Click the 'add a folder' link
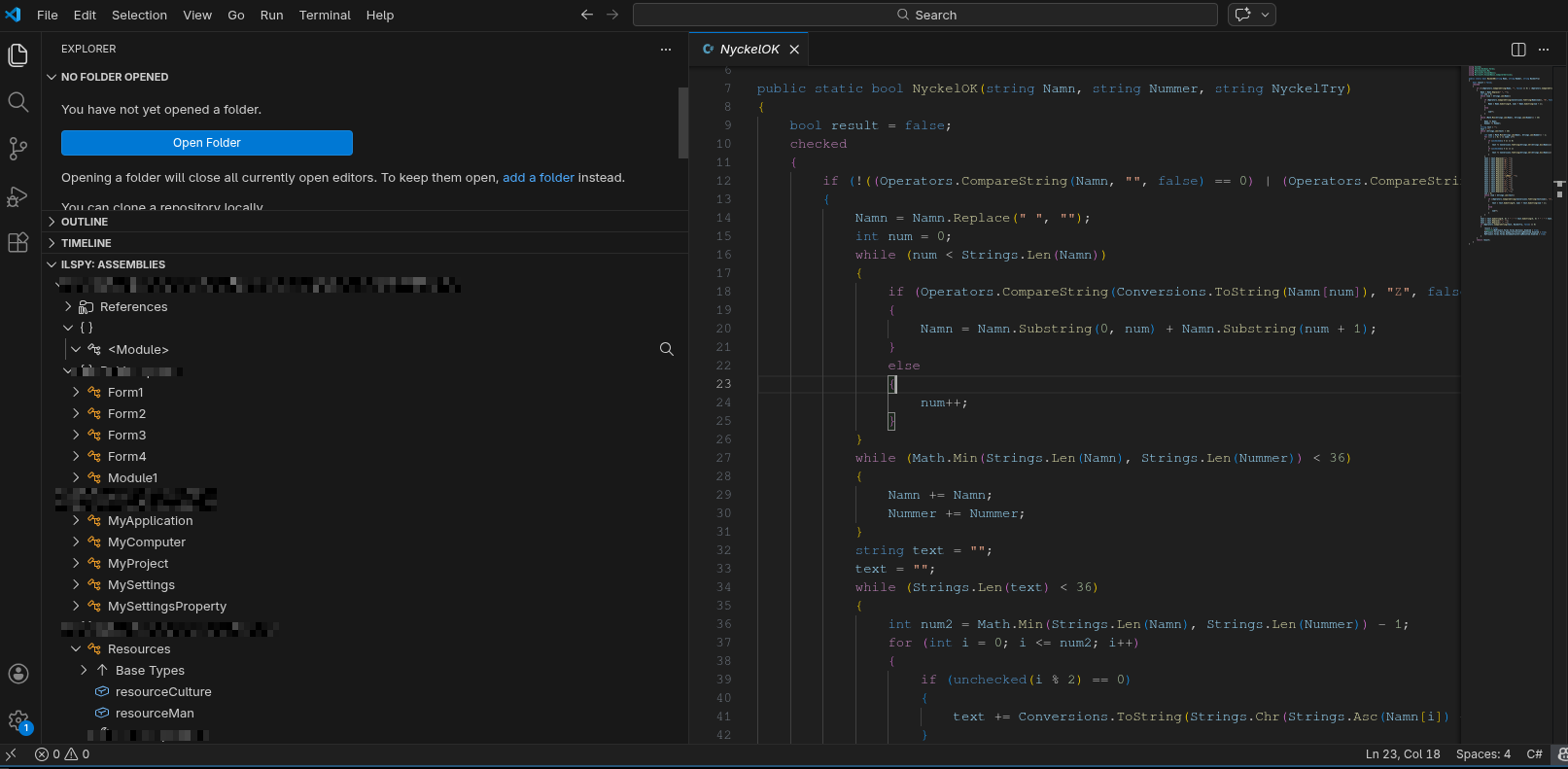1568x769 pixels. tap(538, 178)
